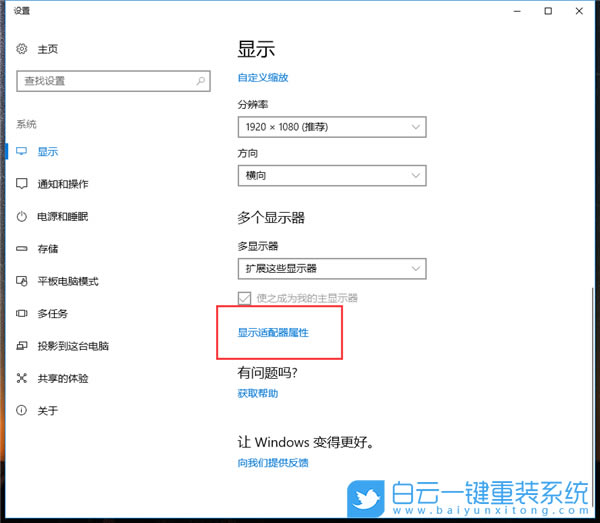Screen dimensions: 600x523
Task: Click the tablet mode icon
Action: [21, 281]
